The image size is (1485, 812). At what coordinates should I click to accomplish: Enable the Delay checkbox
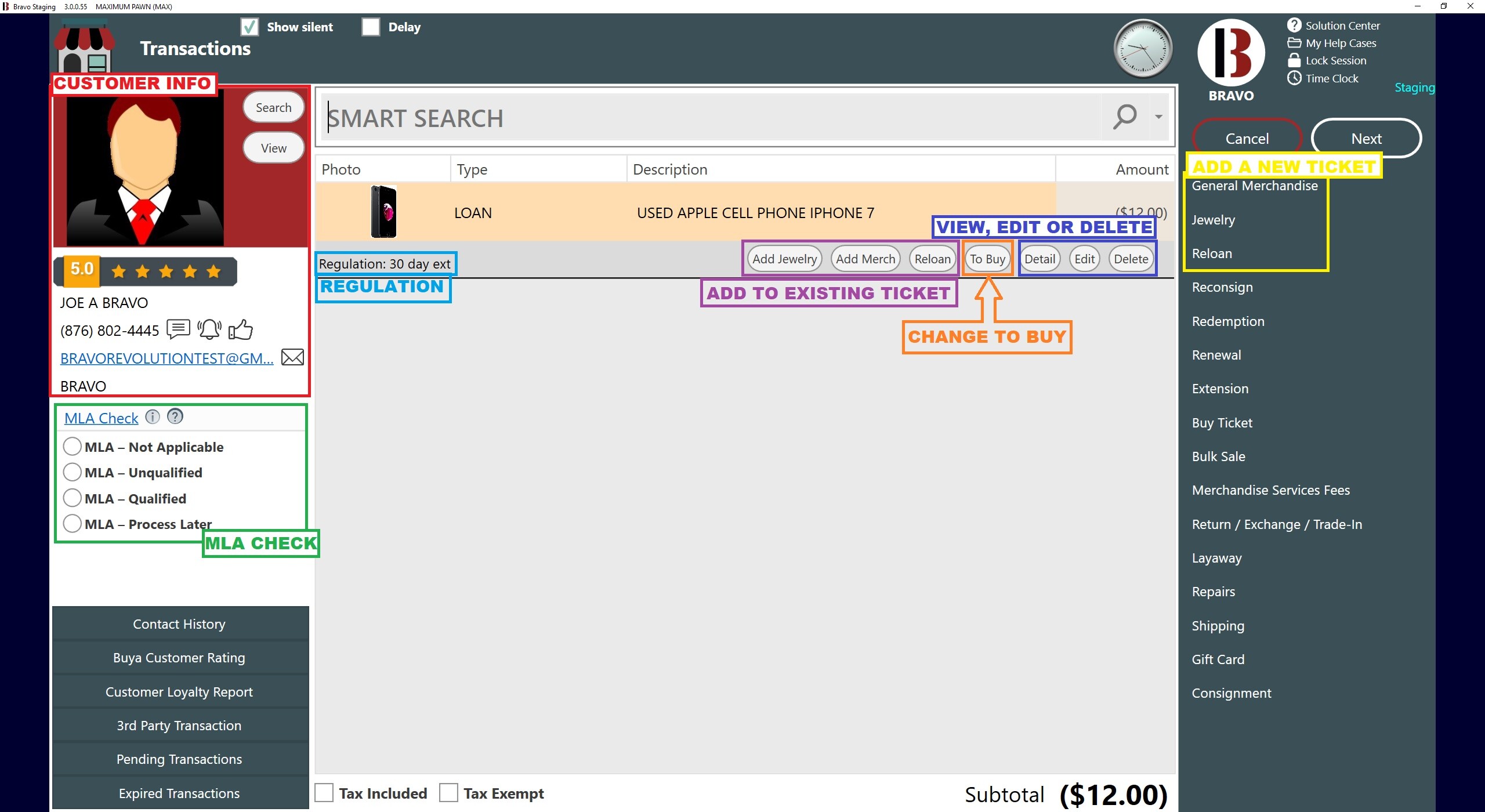[x=371, y=27]
